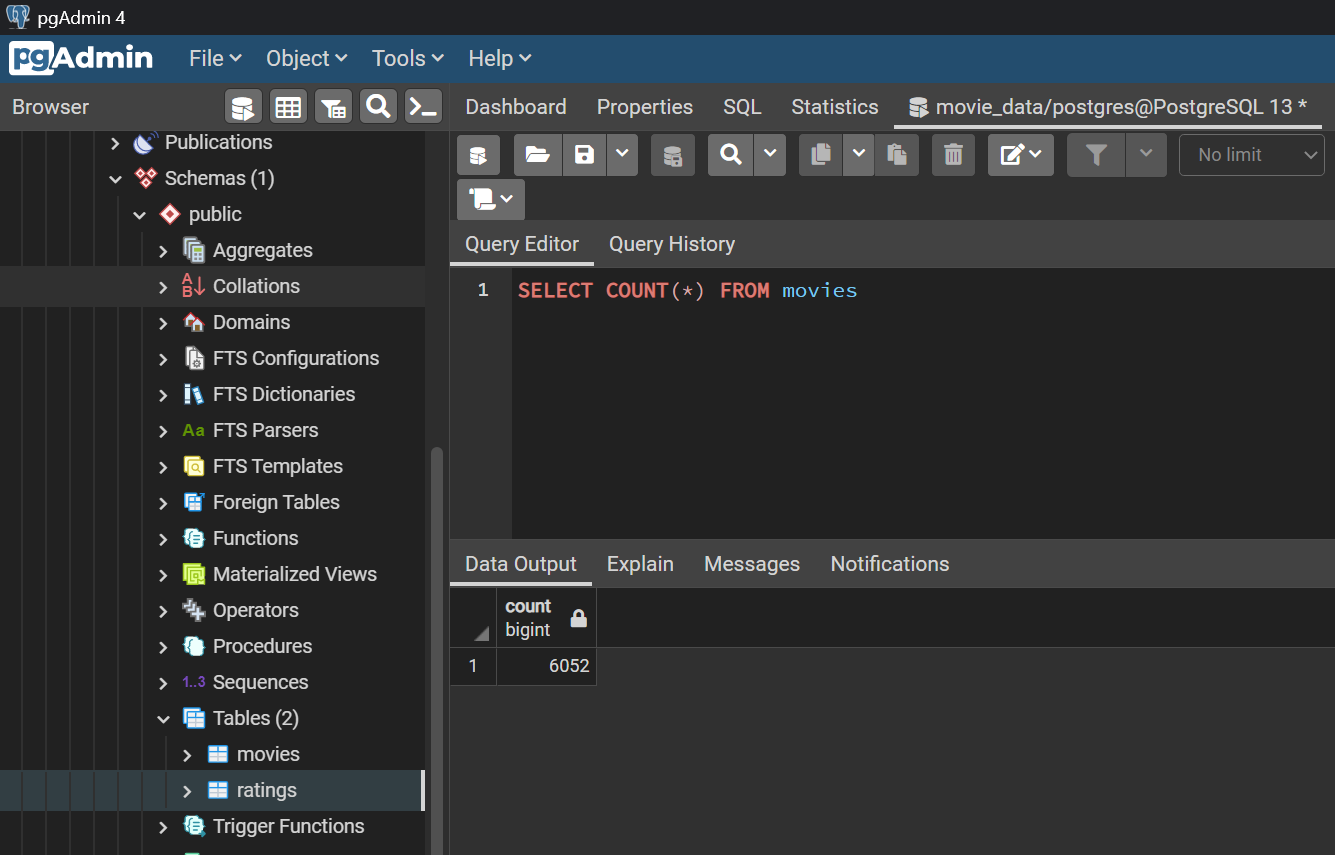The width and height of the screenshot is (1335, 855).
Task: Expand the Publications tree node
Action: pos(116,143)
